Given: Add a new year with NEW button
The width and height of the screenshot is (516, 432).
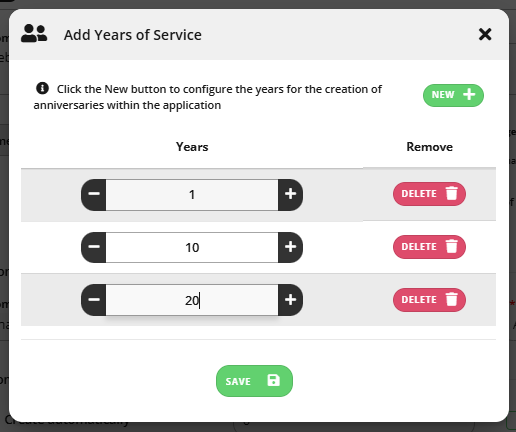Looking at the screenshot, I should pos(453,95).
